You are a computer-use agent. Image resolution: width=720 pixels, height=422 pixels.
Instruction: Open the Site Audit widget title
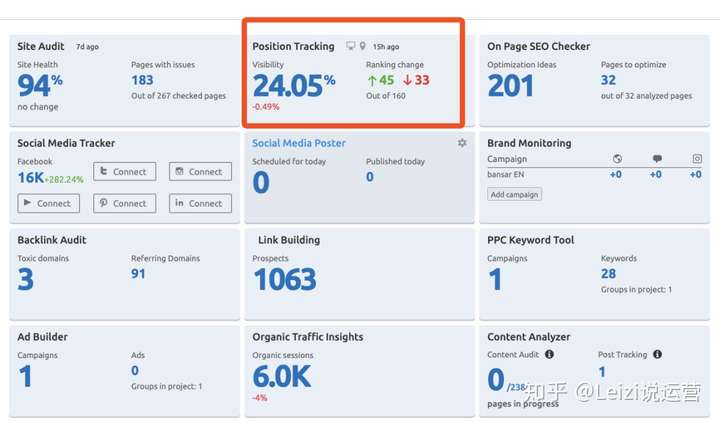pos(41,46)
